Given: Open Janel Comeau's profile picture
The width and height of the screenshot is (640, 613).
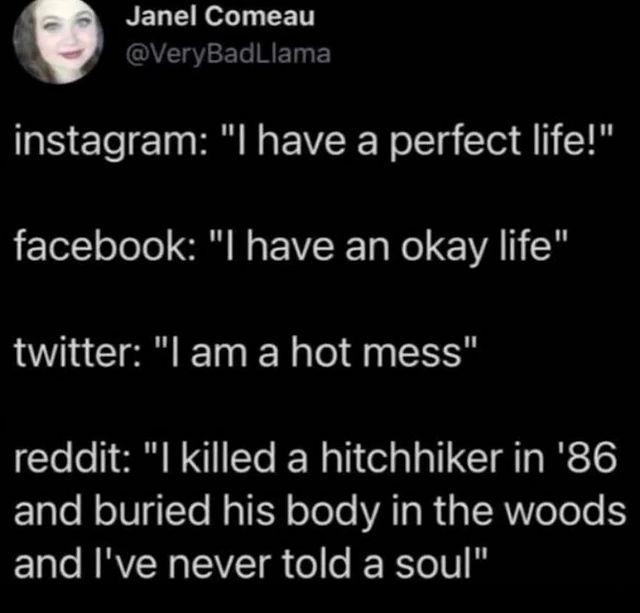Looking at the screenshot, I should click(x=58, y=41).
